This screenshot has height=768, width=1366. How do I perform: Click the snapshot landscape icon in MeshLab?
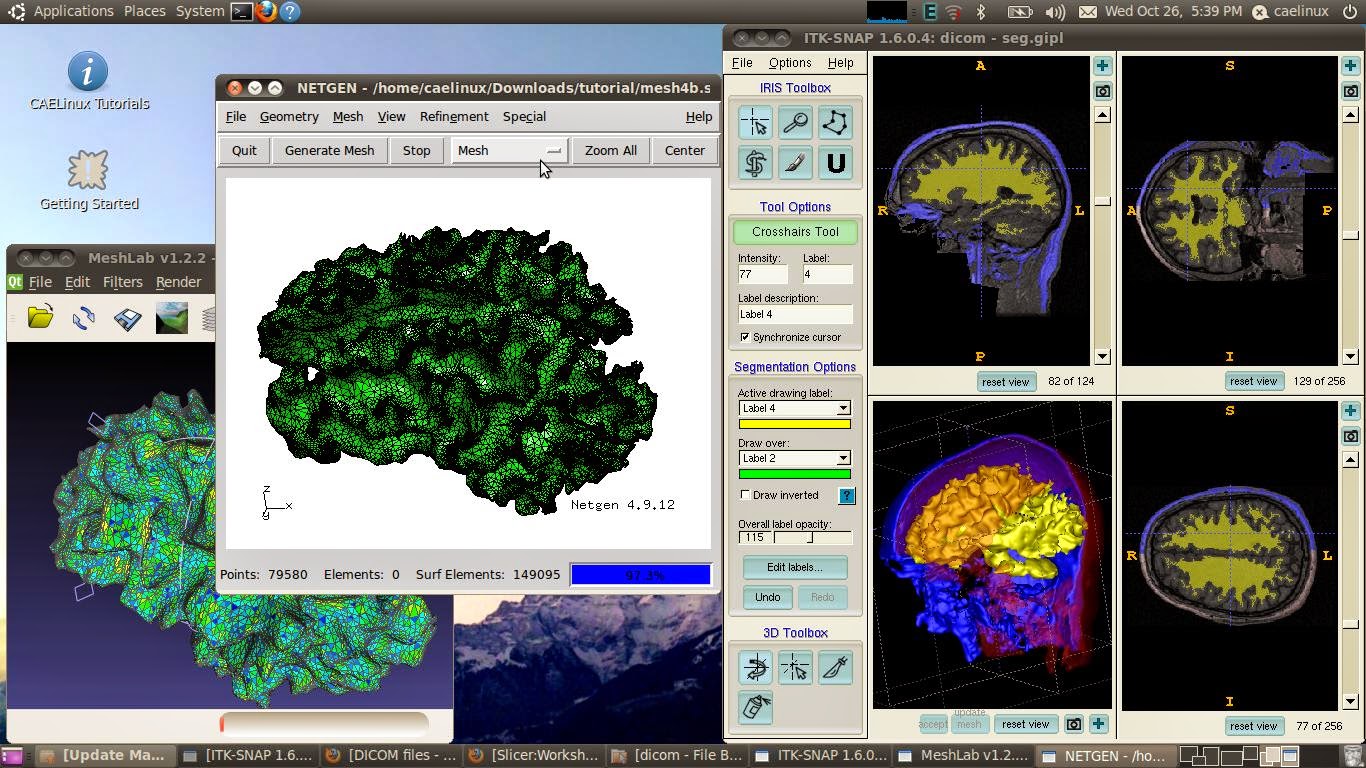172,318
